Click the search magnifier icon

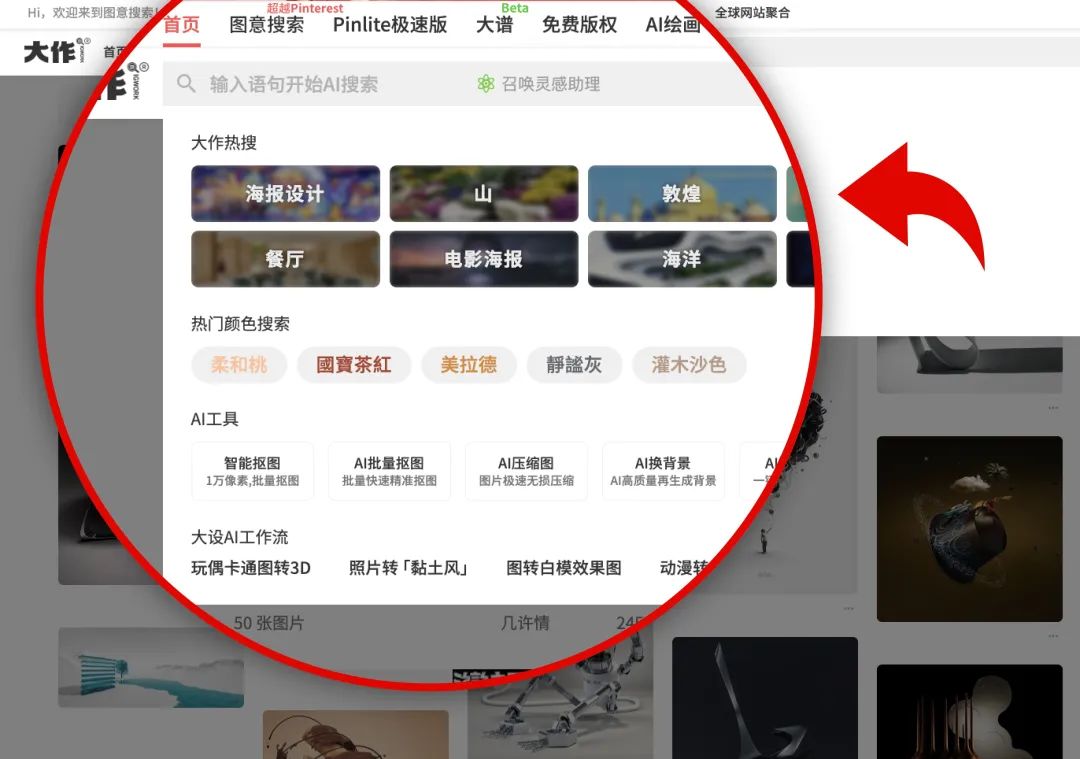pos(186,84)
